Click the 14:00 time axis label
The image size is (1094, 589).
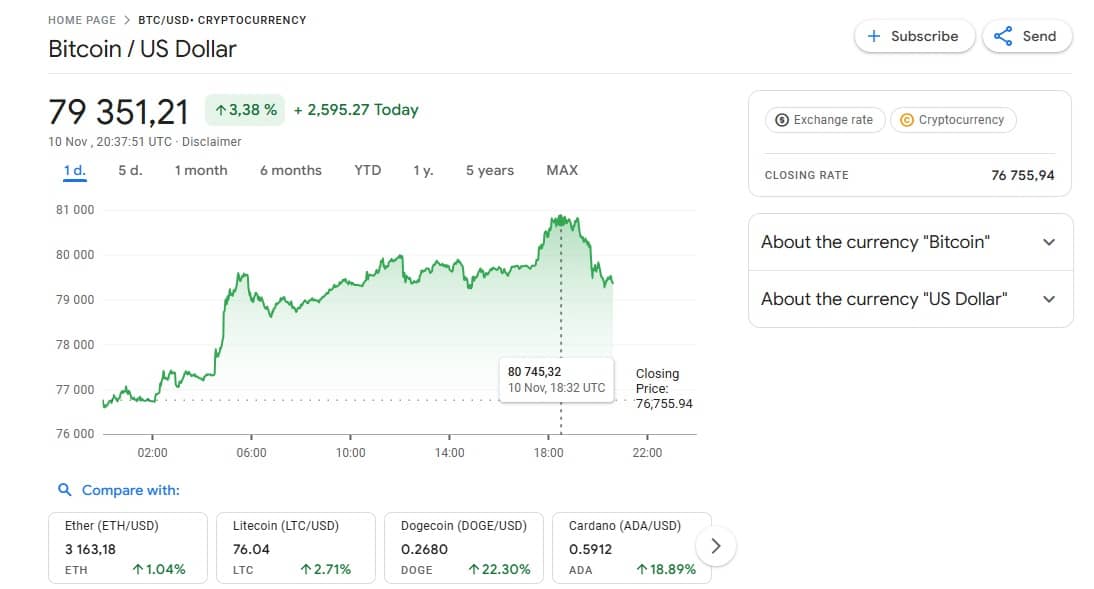[449, 453]
